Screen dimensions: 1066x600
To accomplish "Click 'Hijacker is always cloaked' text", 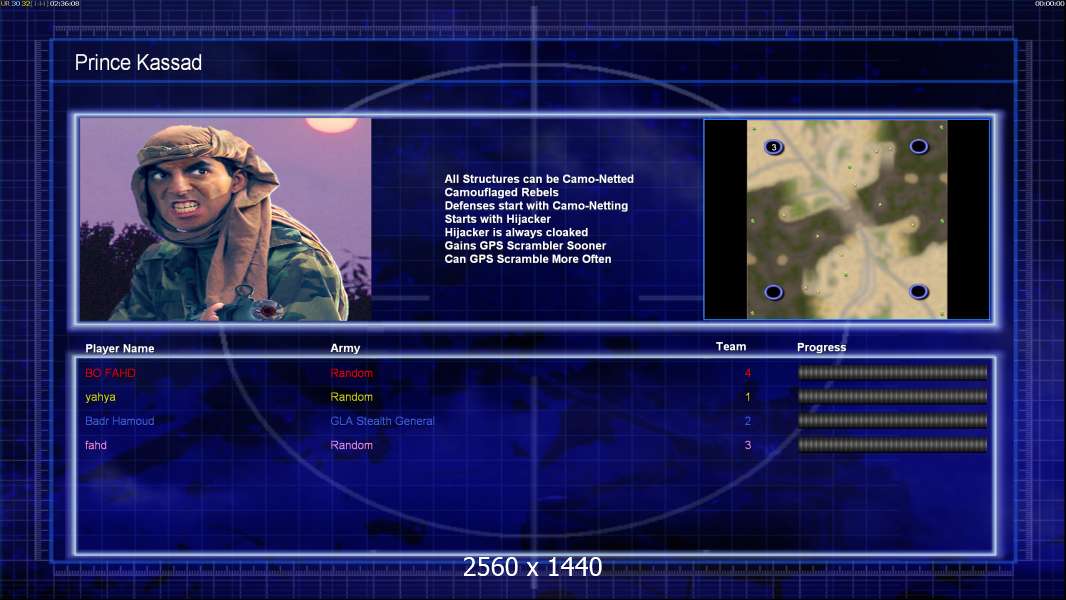I will [x=516, y=232].
